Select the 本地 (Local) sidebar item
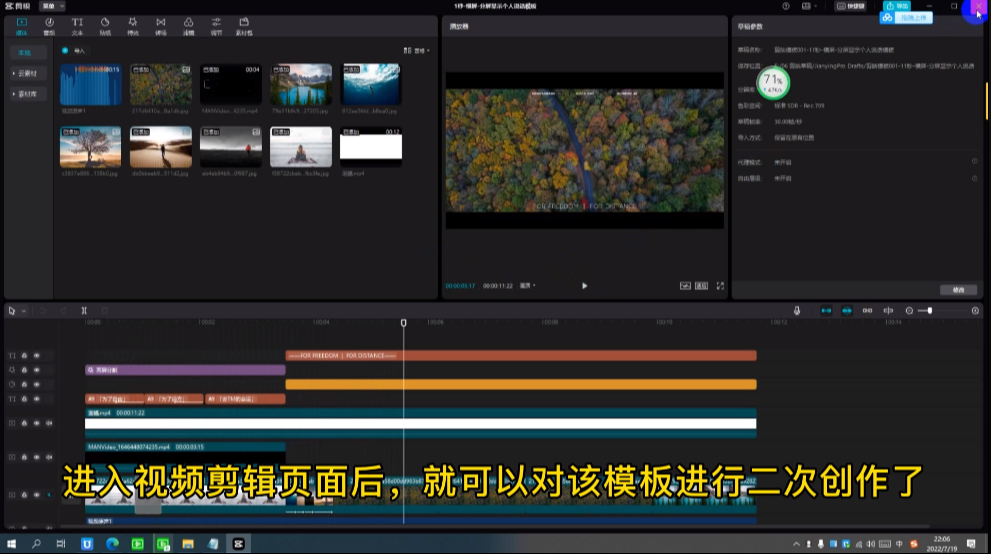Screen dimensions: 991x554 (26, 52)
